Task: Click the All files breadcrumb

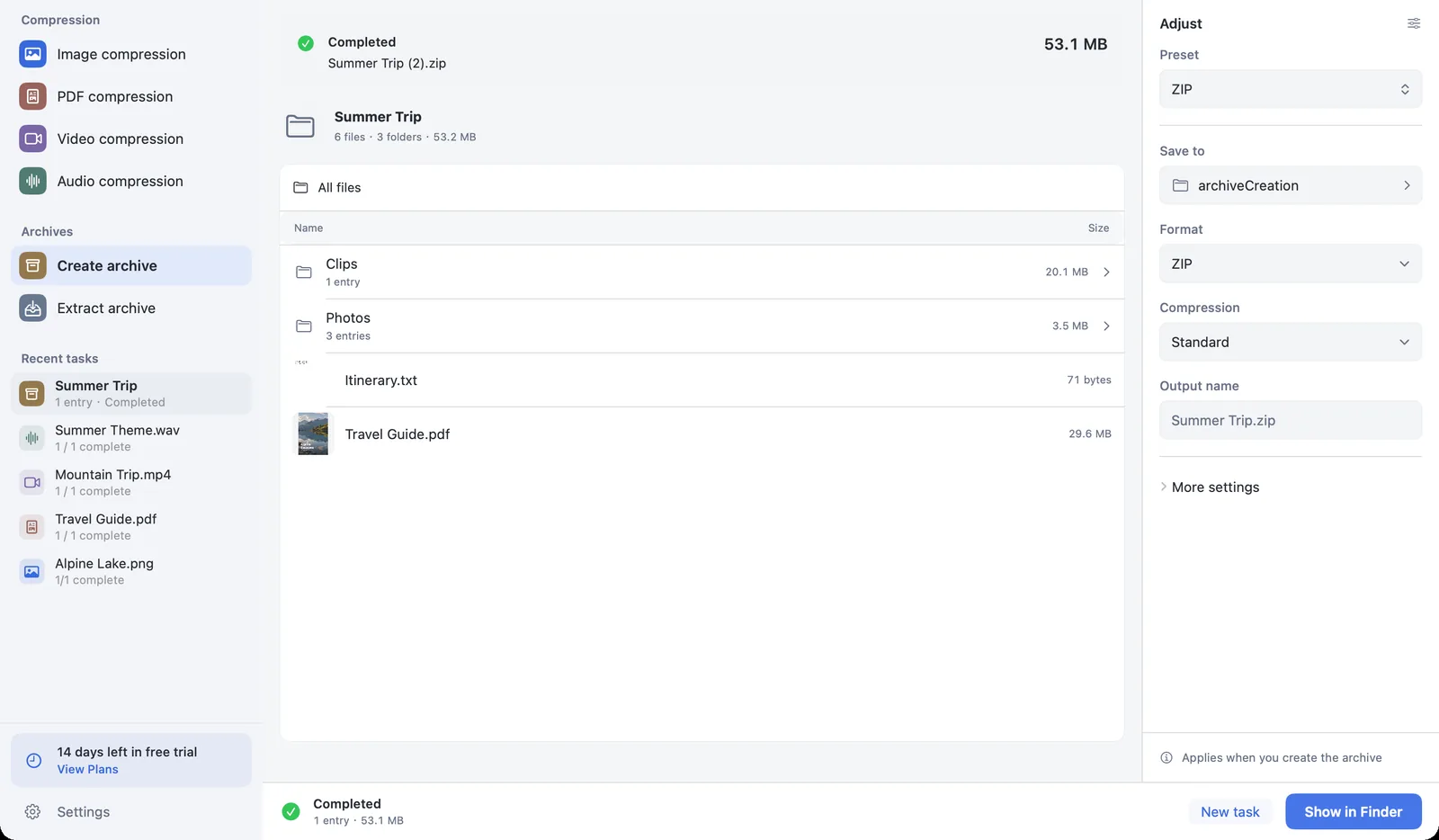Action: pos(327,187)
